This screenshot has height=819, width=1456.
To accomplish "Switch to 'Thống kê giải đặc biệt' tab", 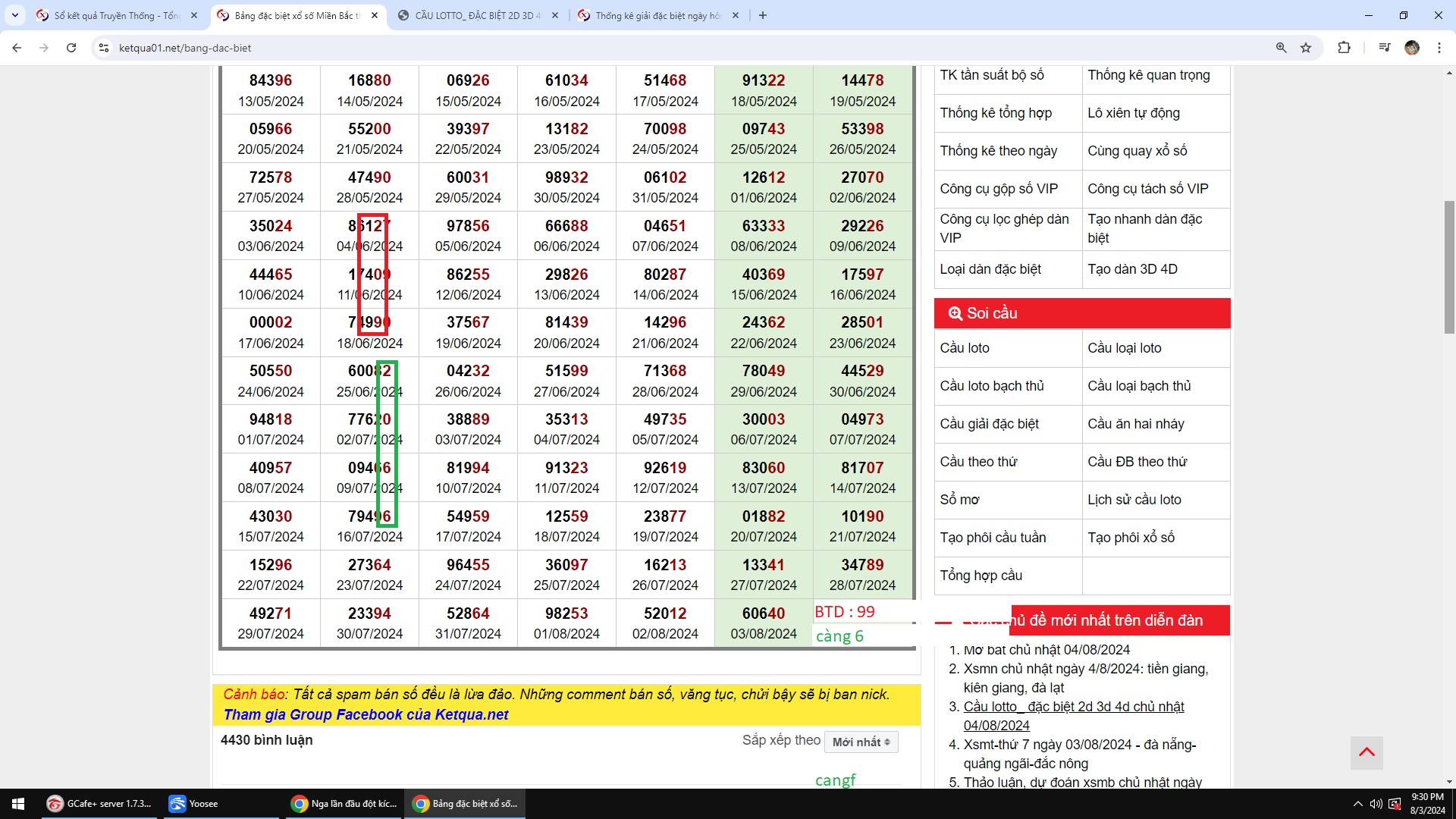I will pos(657,15).
